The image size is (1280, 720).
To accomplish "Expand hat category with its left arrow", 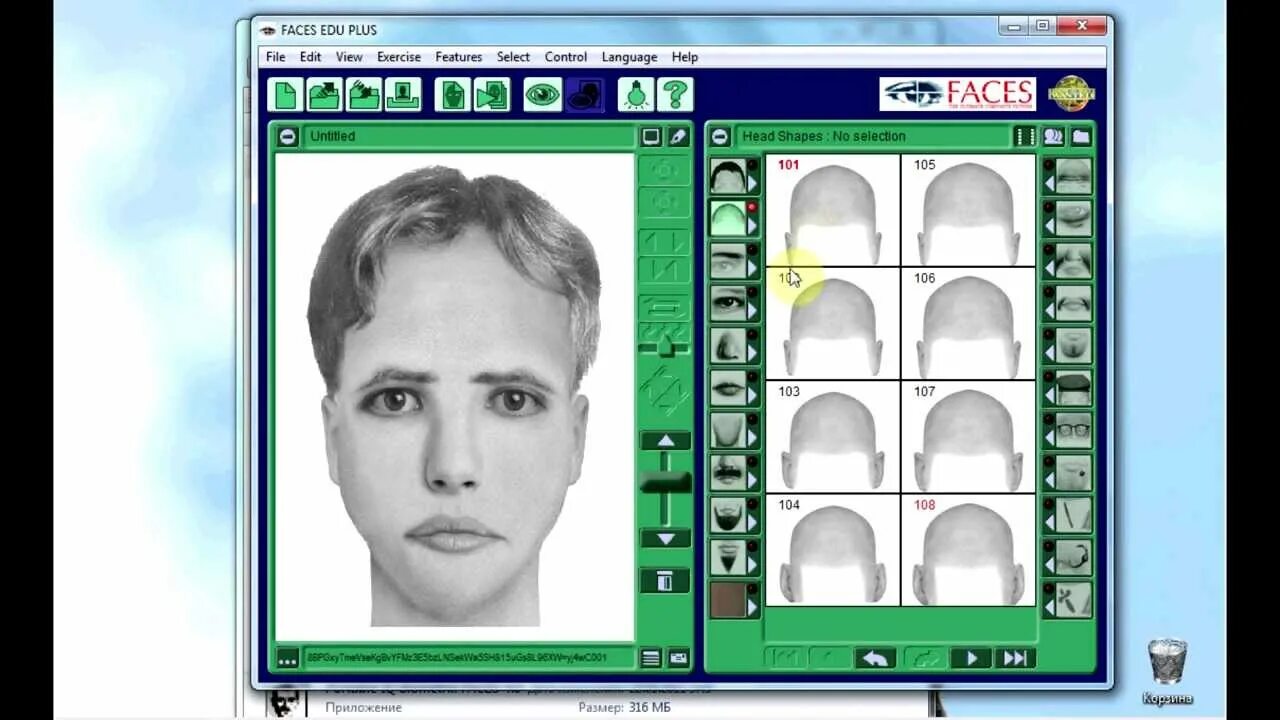I will (x=1049, y=395).
